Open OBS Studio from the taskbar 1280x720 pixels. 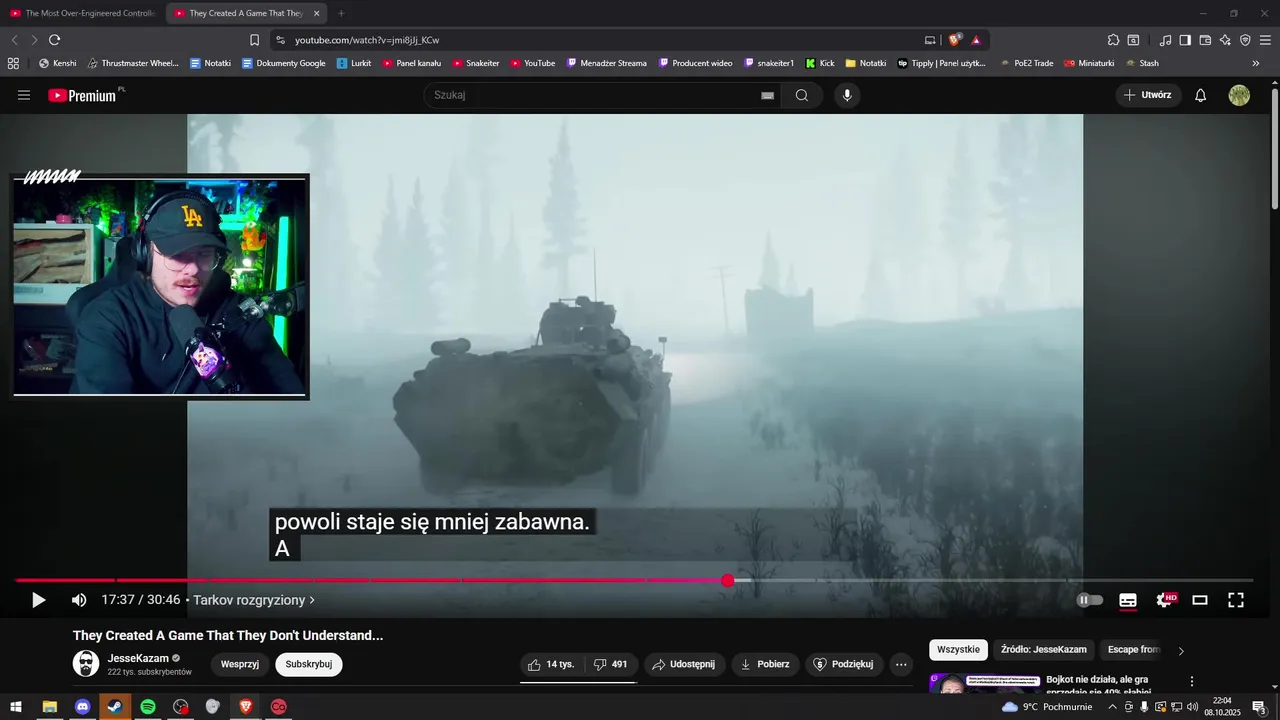tap(180, 707)
